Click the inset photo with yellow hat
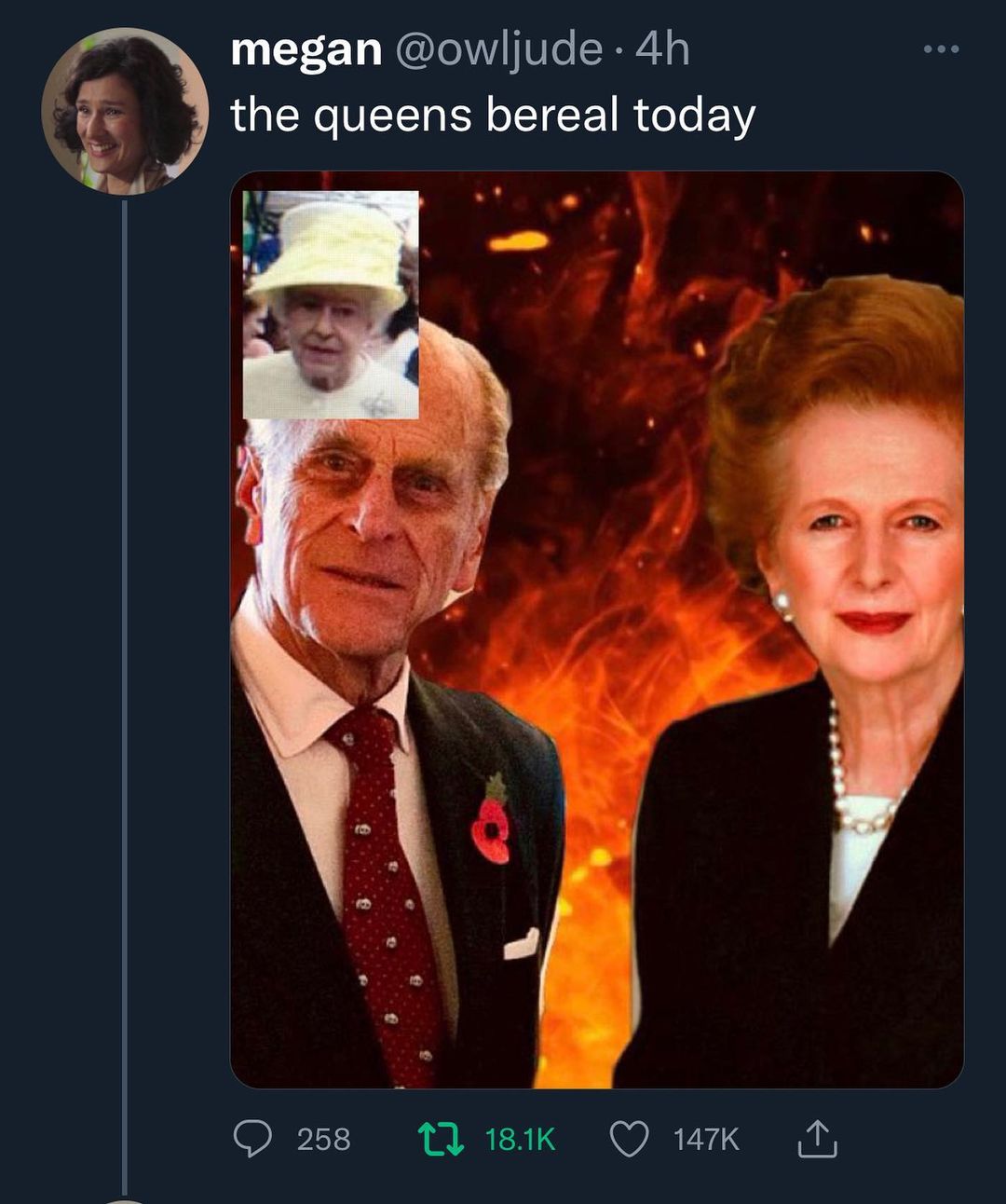This screenshot has height=1204, width=1006. pos(331,304)
